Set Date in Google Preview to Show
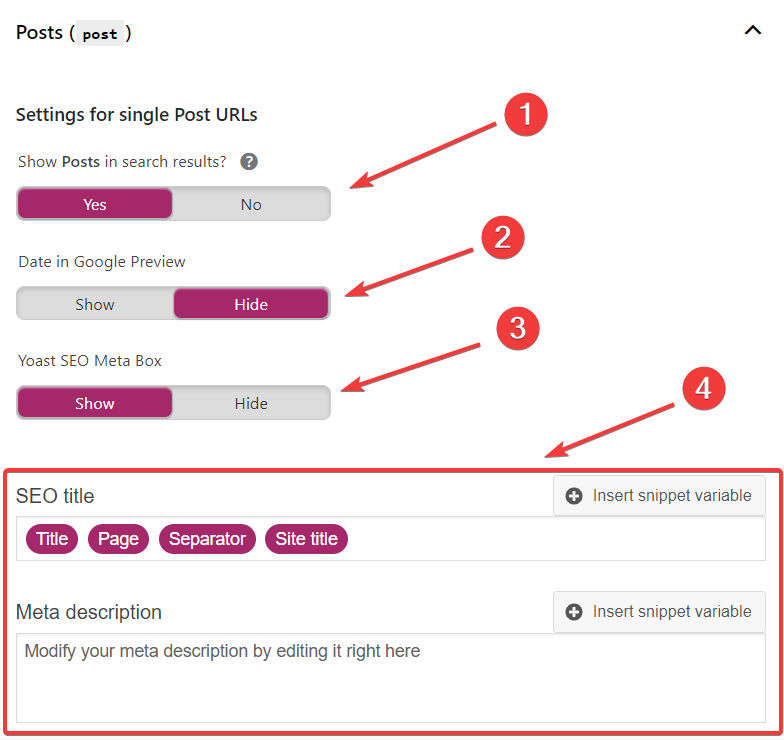This screenshot has height=740, width=784. (x=95, y=304)
